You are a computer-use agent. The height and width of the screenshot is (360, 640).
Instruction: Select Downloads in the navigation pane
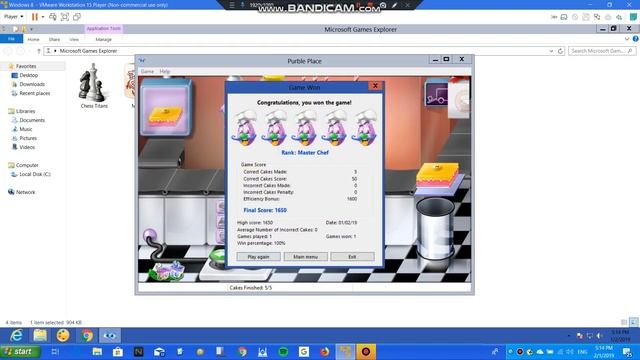32,84
